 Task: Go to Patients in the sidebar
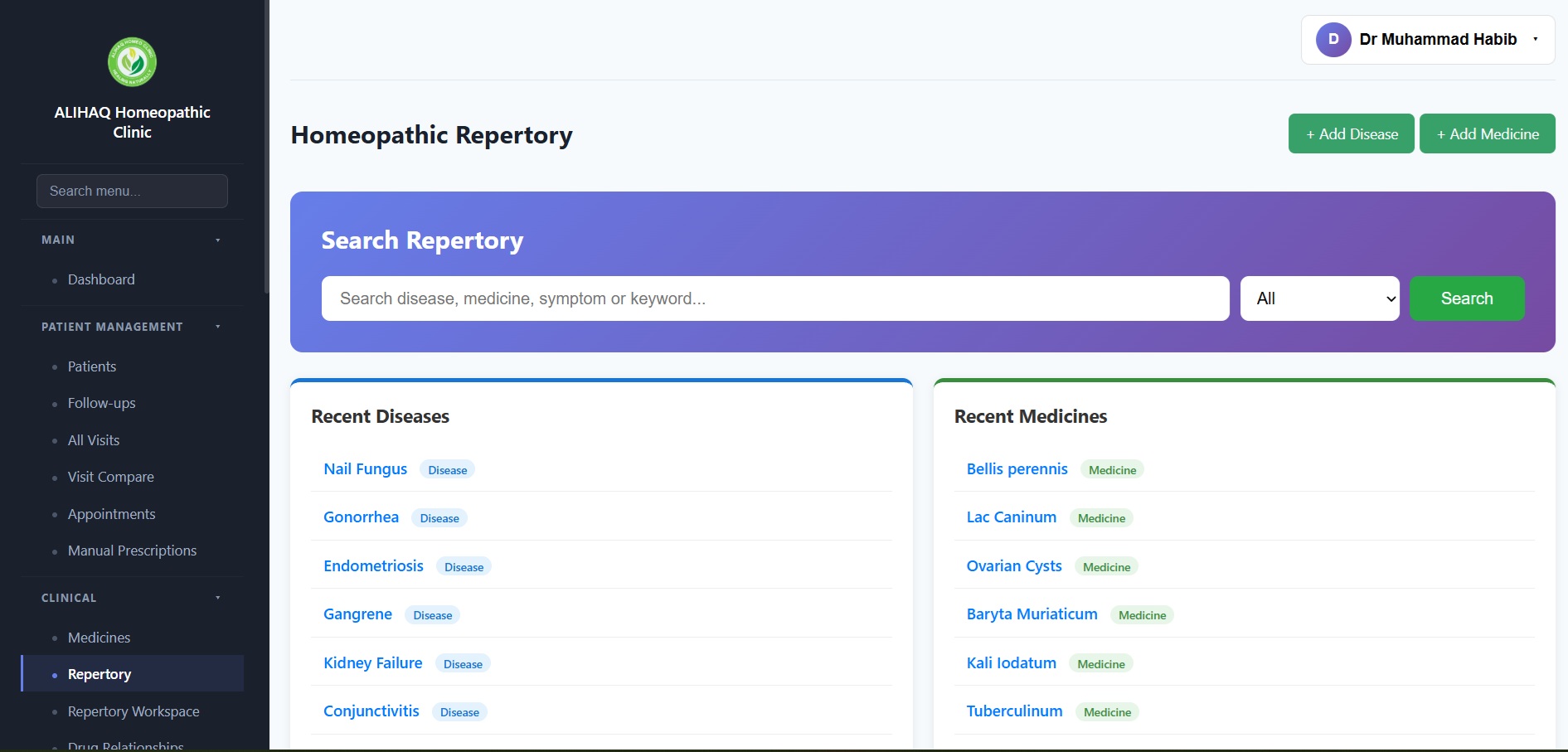92,366
